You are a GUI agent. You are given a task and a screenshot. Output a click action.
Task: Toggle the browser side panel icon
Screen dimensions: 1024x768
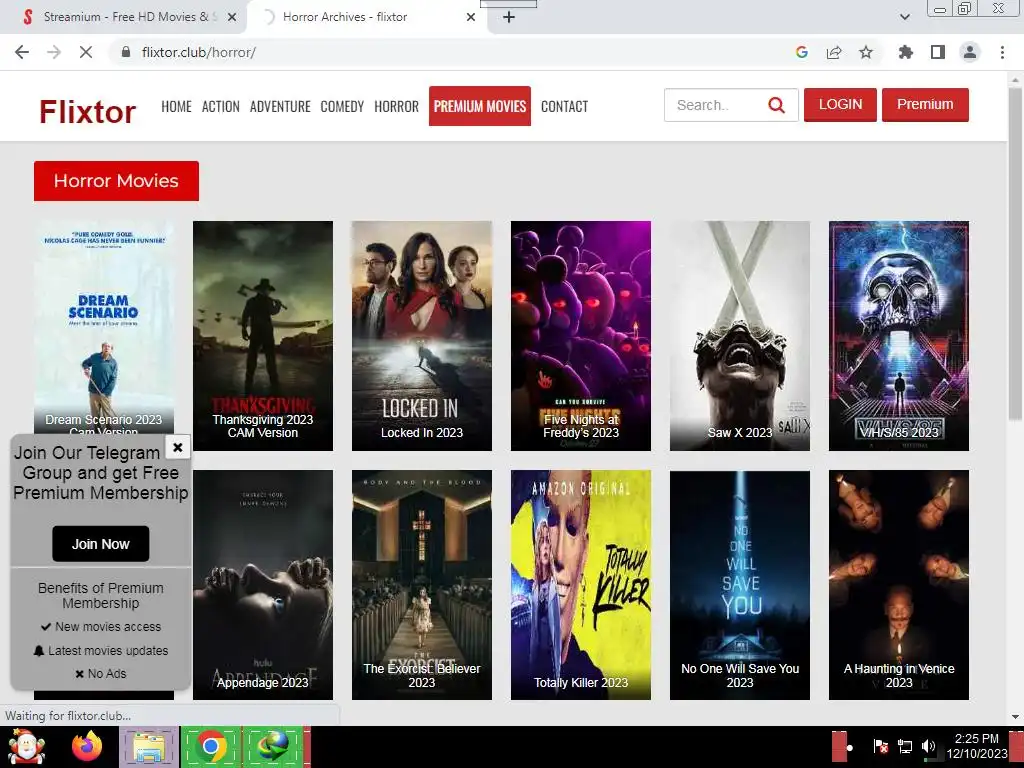(x=938, y=52)
